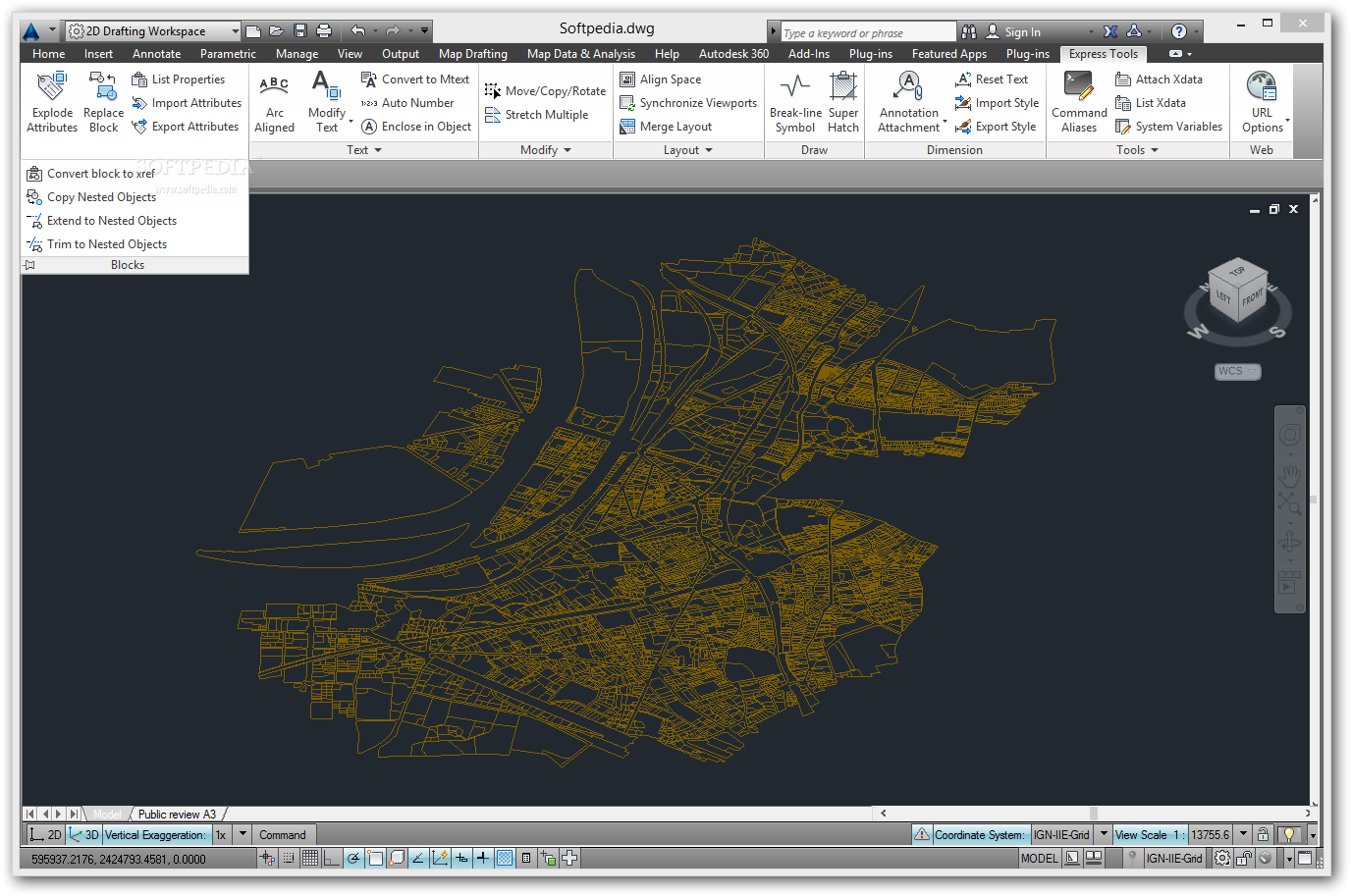Open the Command Aliases editor
The width and height of the screenshot is (1351, 896).
pyautogui.click(x=1079, y=102)
